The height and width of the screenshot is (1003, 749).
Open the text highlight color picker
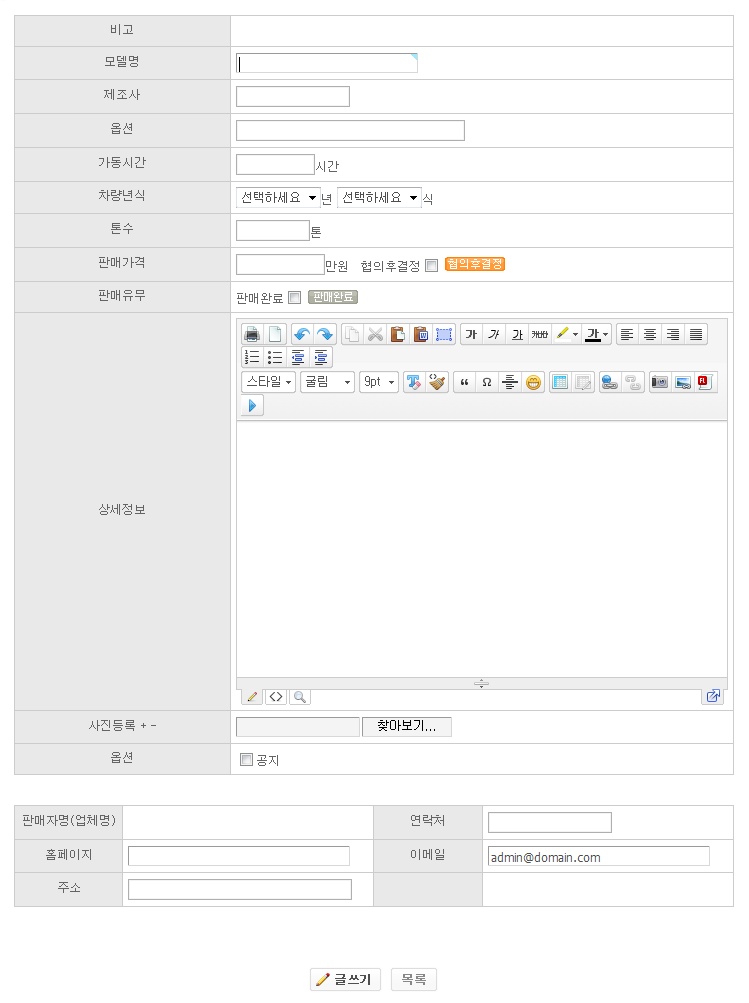[568, 335]
